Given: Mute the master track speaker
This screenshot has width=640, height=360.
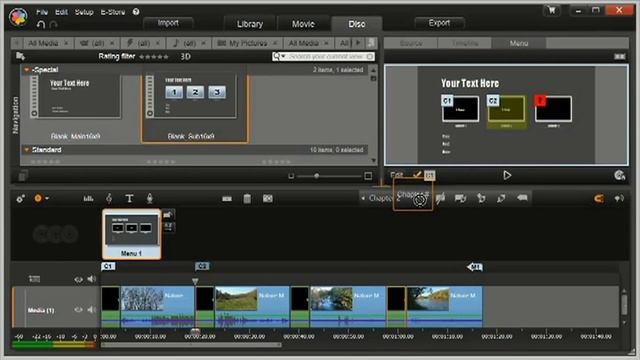Looking at the screenshot, I should pos(91,279).
